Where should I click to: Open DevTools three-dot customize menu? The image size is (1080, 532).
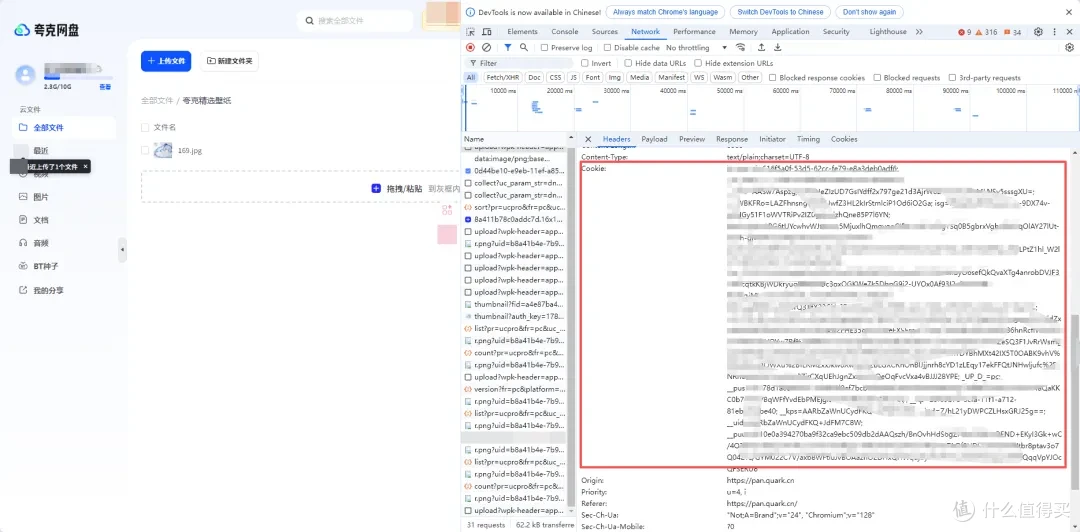1055,32
